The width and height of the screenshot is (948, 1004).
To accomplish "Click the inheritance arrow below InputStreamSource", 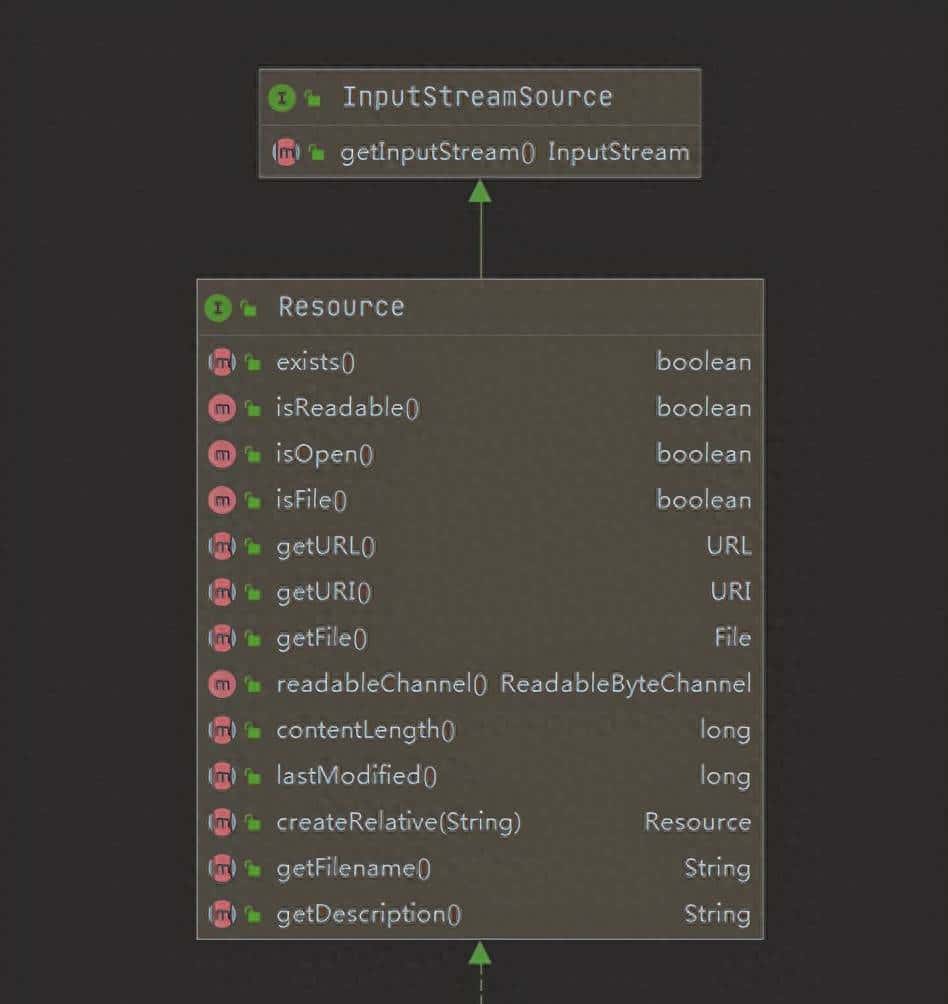I will 480,191.
